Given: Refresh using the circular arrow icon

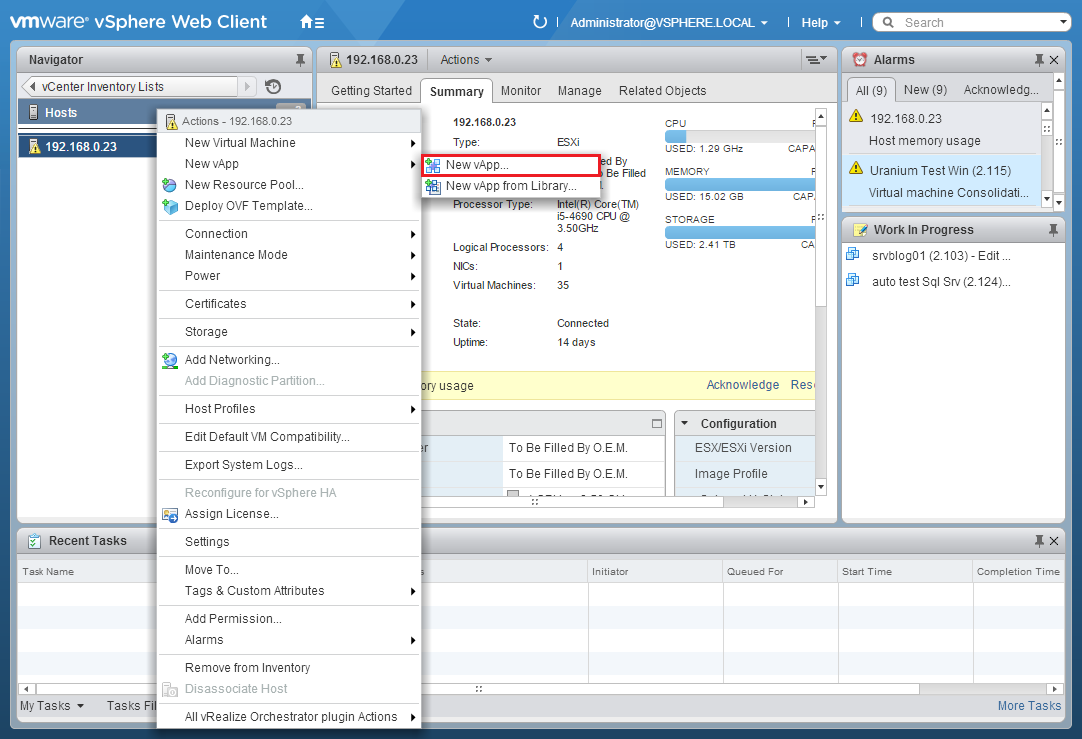Looking at the screenshot, I should (540, 22).
